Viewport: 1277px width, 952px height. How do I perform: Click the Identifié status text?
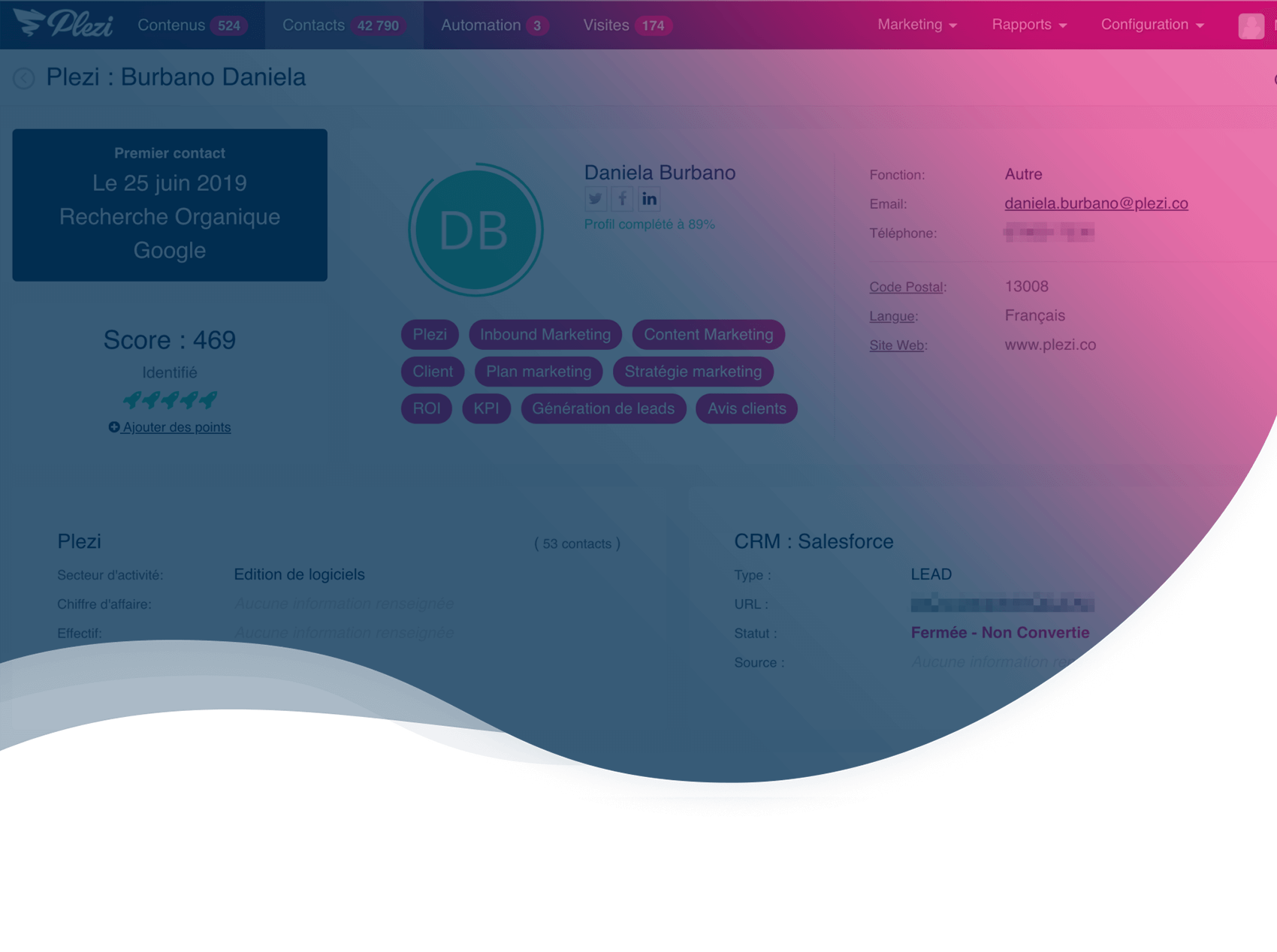tap(170, 372)
